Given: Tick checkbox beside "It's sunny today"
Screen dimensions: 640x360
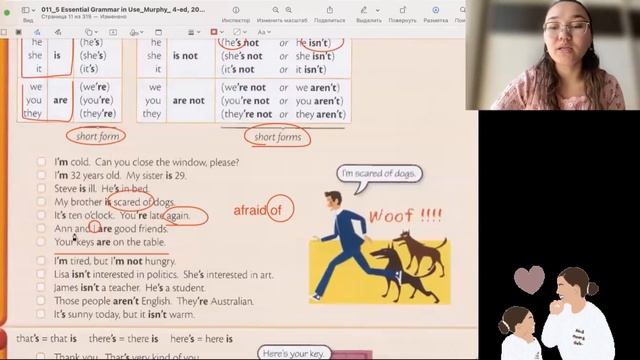Looking at the screenshot, I should coord(41,314).
